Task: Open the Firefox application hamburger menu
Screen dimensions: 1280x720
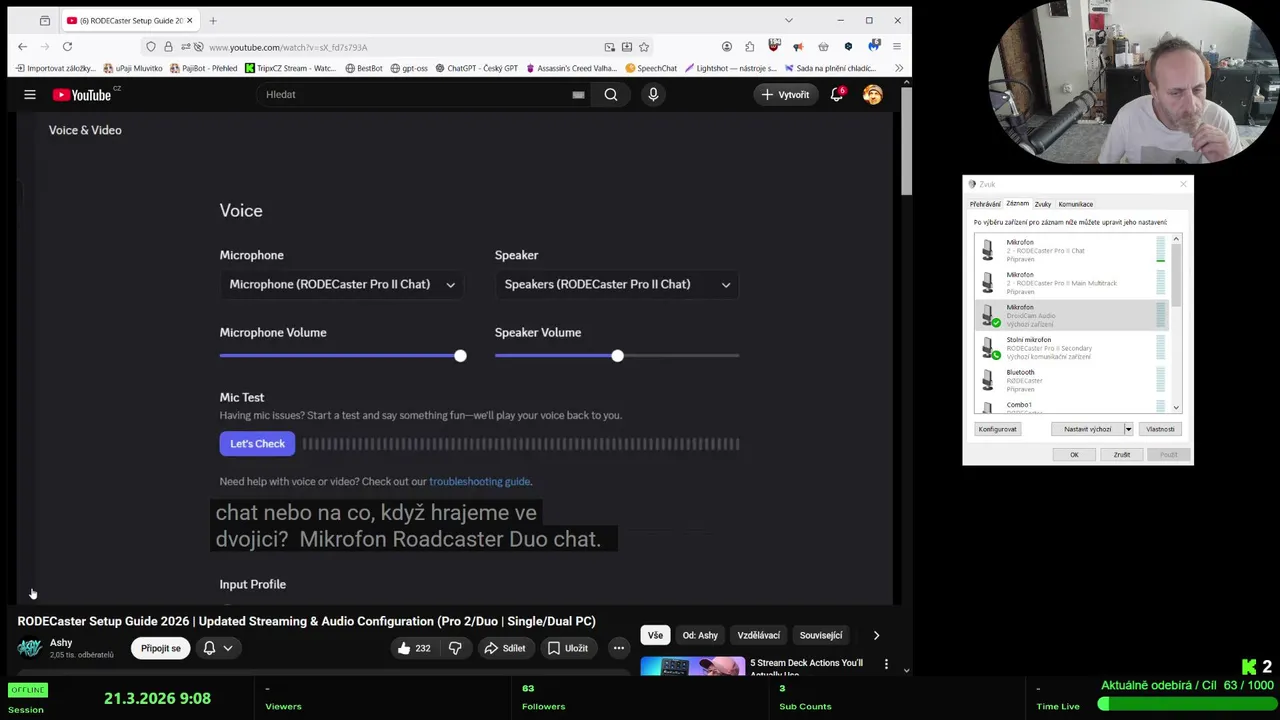Action: [896, 47]
